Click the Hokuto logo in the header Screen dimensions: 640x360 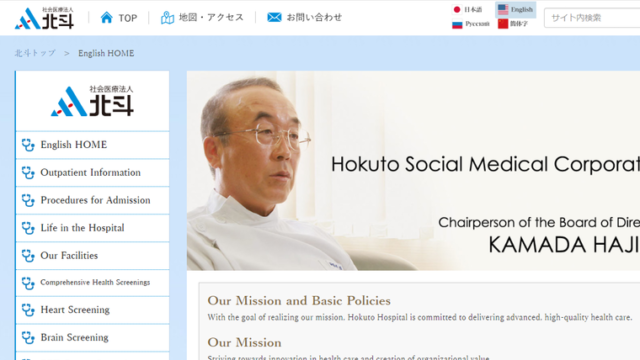pyautogui.click(x=44, y=18)
